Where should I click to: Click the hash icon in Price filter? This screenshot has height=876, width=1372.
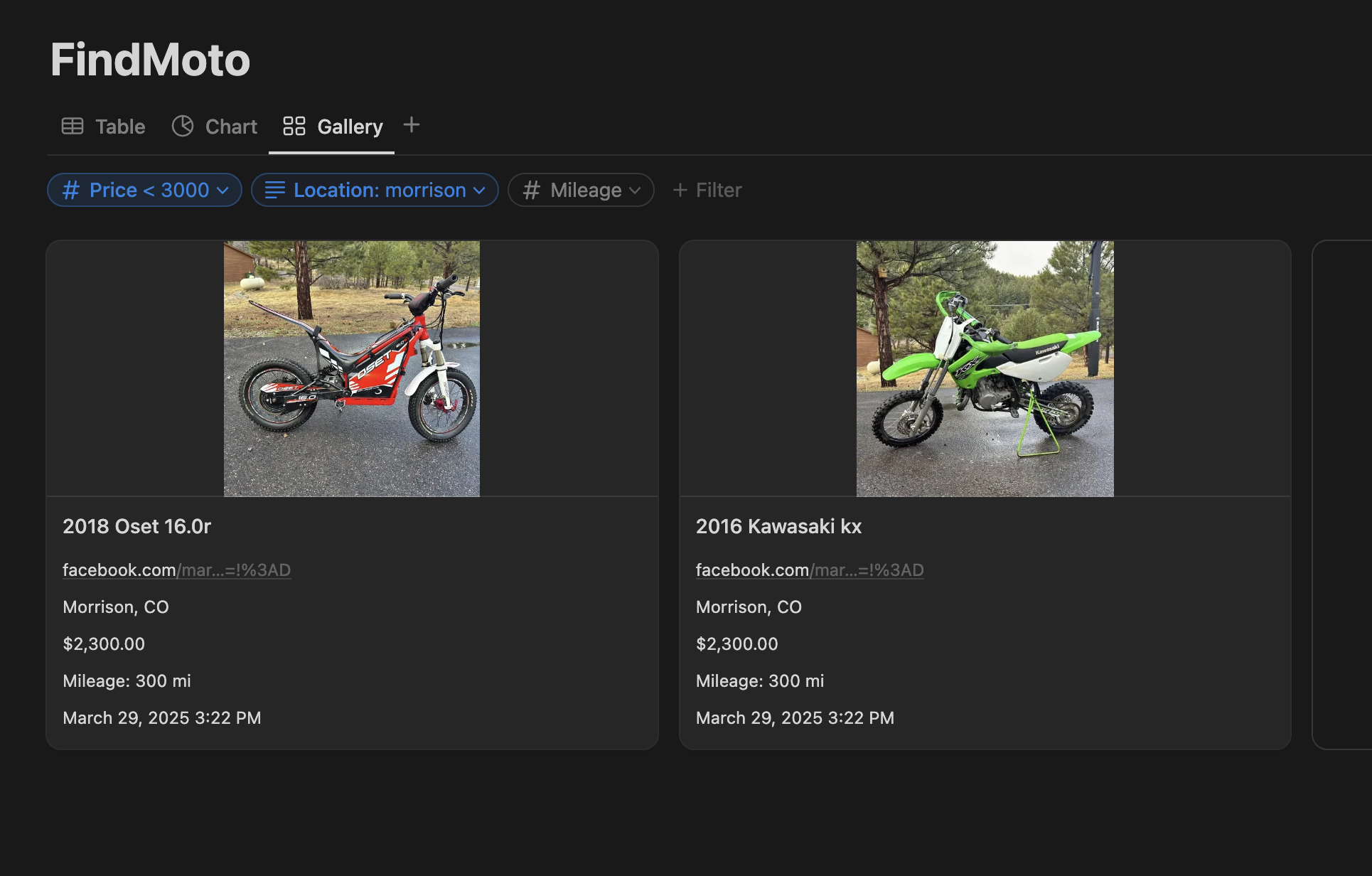pyautogui.click(x=70, y=191)
